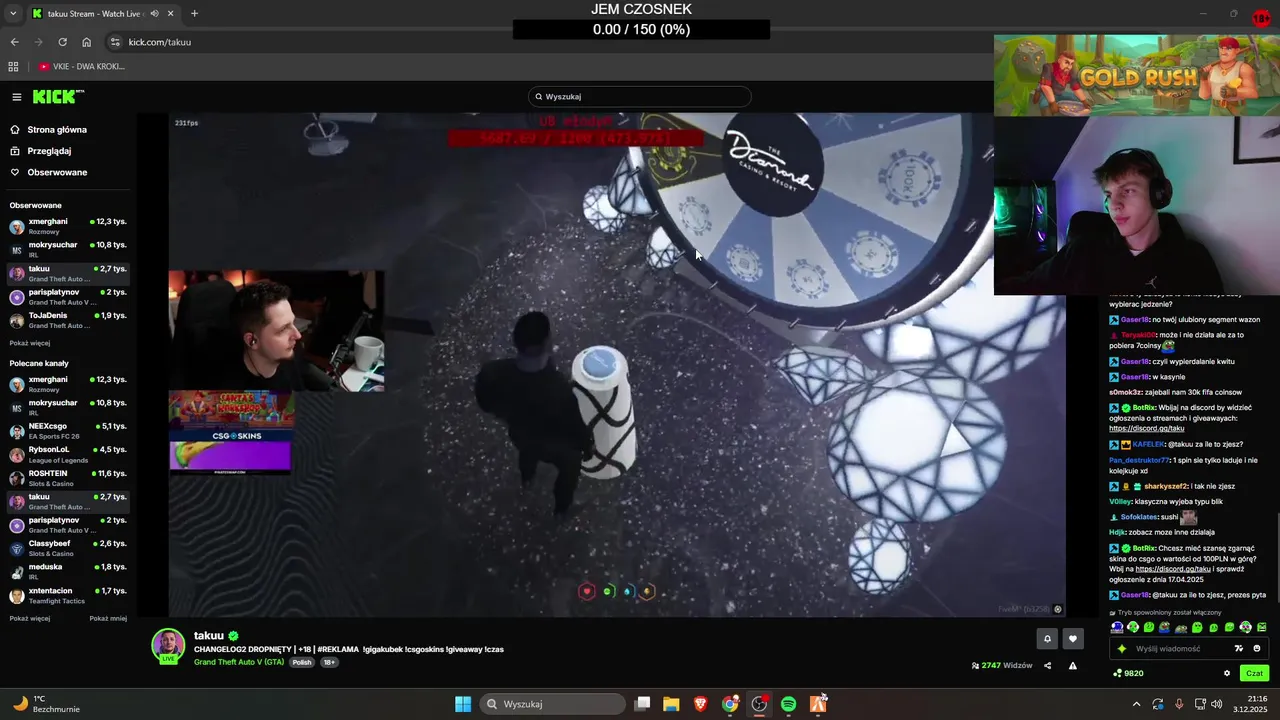The image size is (1280, 720).
Task: Toggle stream notifications bell button
Action: click(x=1047, y=639)
